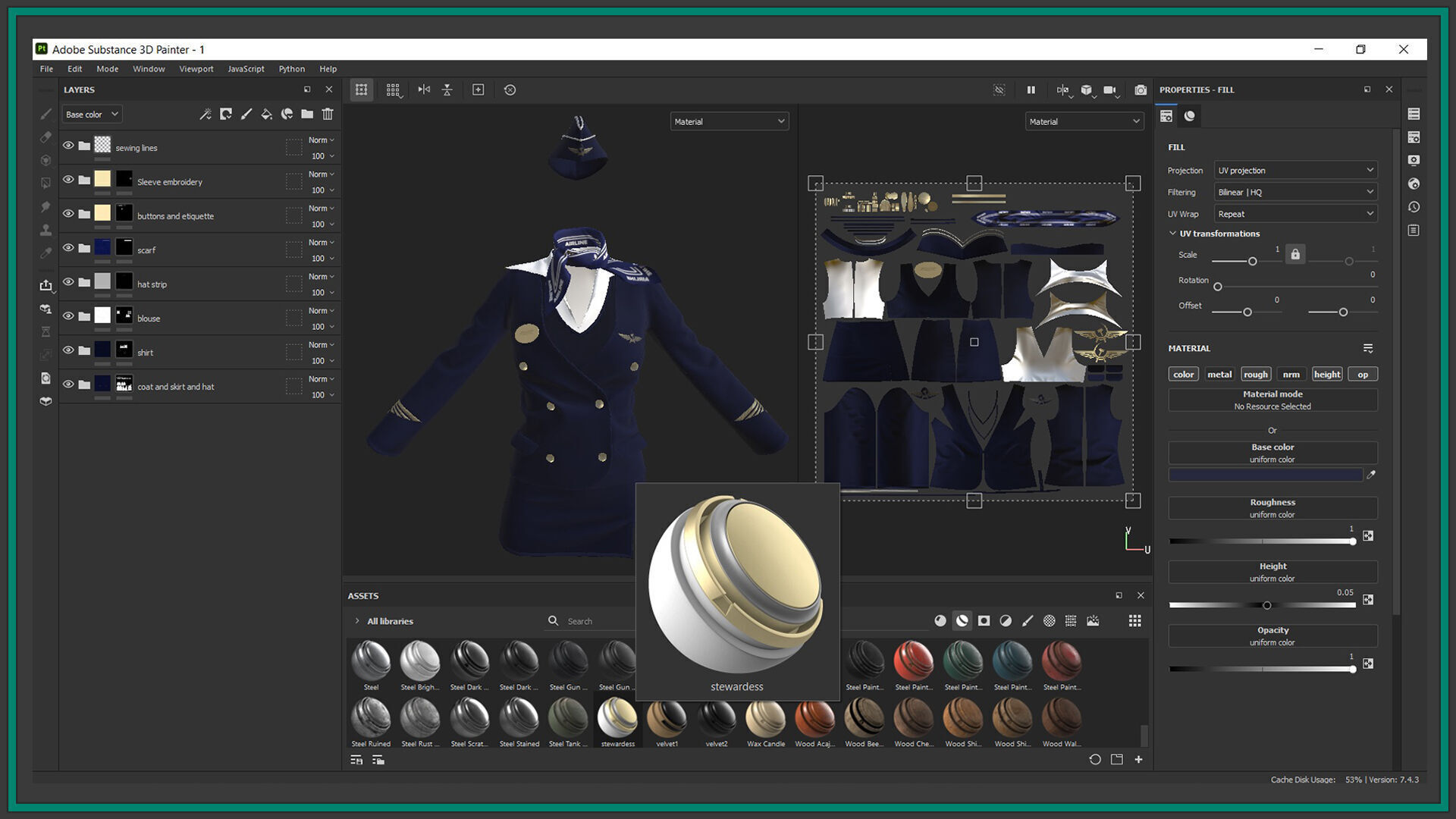Delete the selected layer with trash icon
The height and width of the screenshot is (819, 1456).
328,114
